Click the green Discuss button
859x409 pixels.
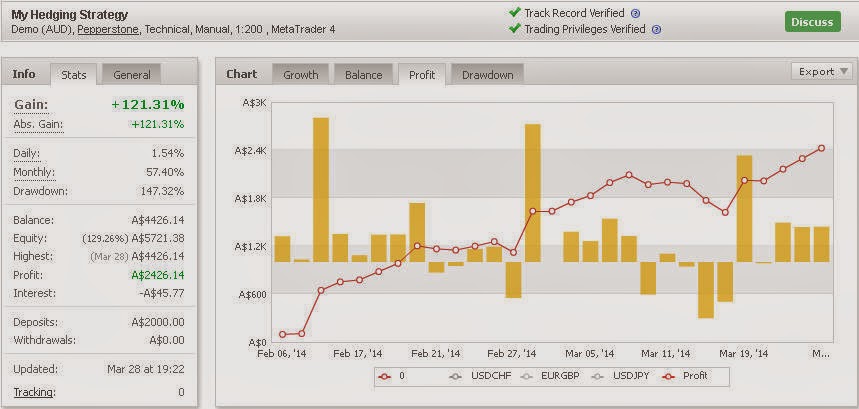pos(812,22)
